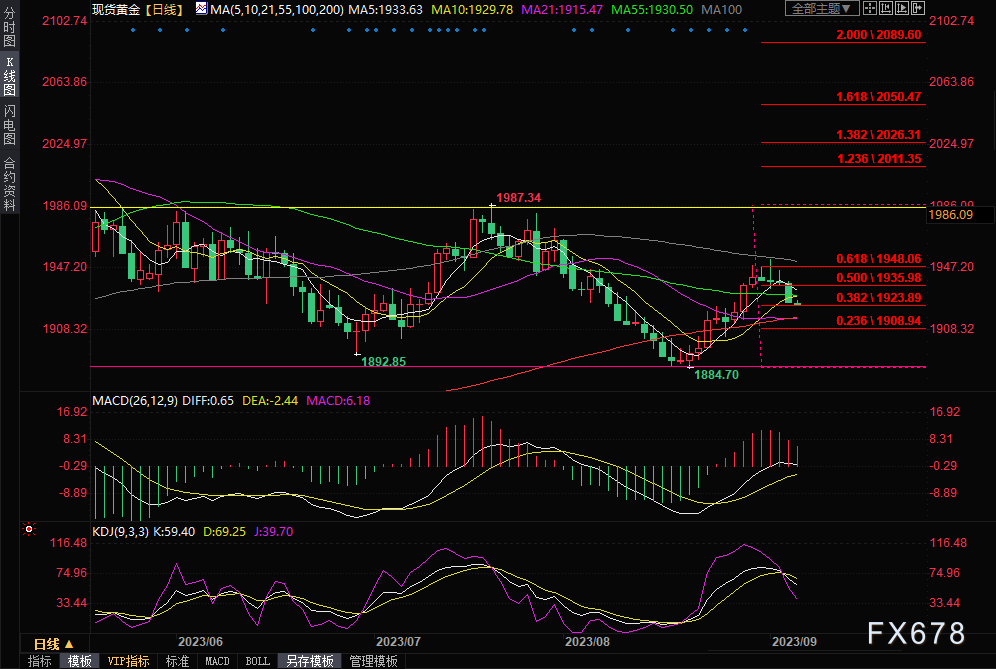
Task: Toggle the 模板 panel button
Action: pyautogui.click(x=79, y=661)
